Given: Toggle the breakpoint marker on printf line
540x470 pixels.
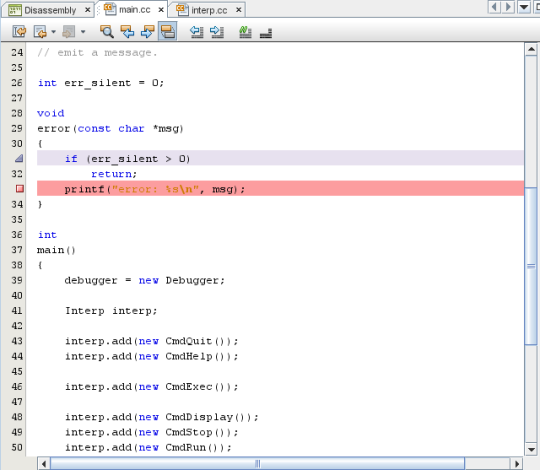Looking at the screenshot, I should point(20,189).
